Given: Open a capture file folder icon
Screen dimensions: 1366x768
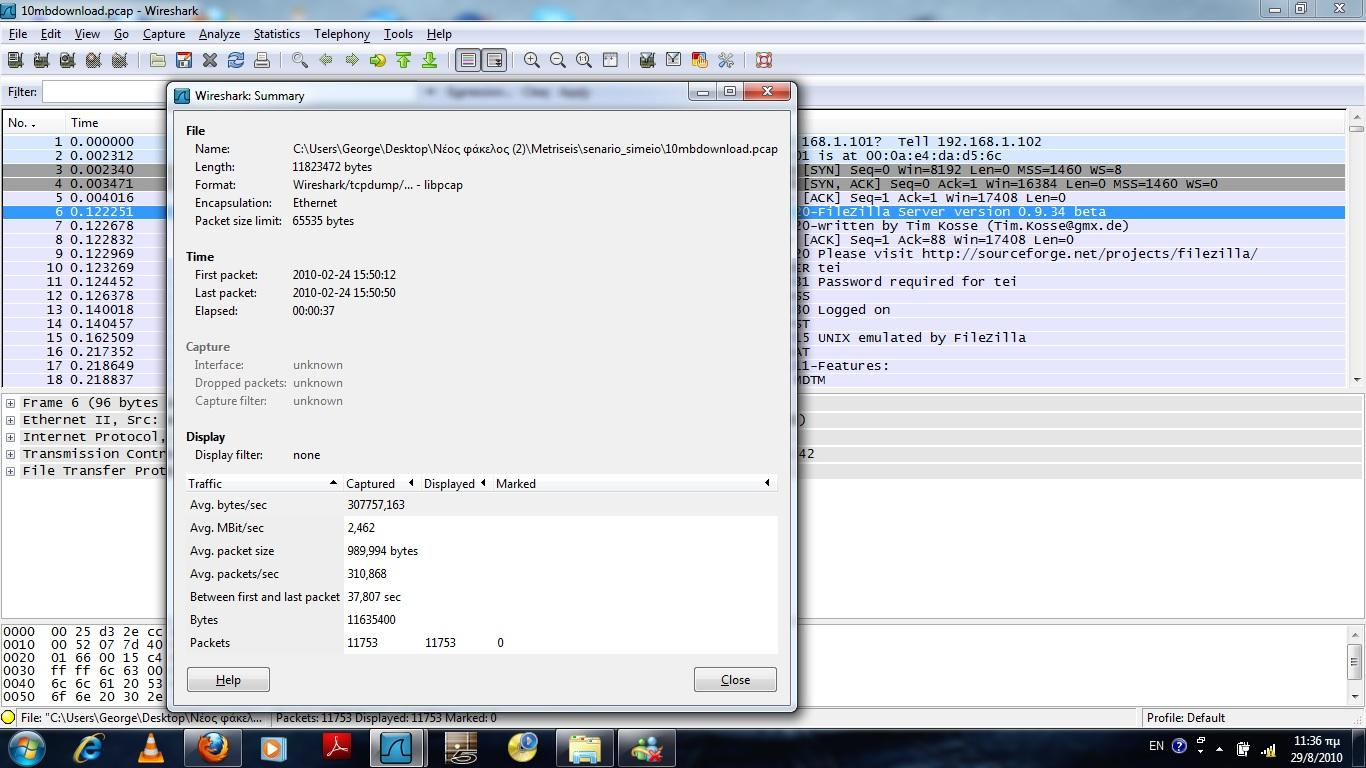Looking at the screenshot, I should (x=158, y=60).
